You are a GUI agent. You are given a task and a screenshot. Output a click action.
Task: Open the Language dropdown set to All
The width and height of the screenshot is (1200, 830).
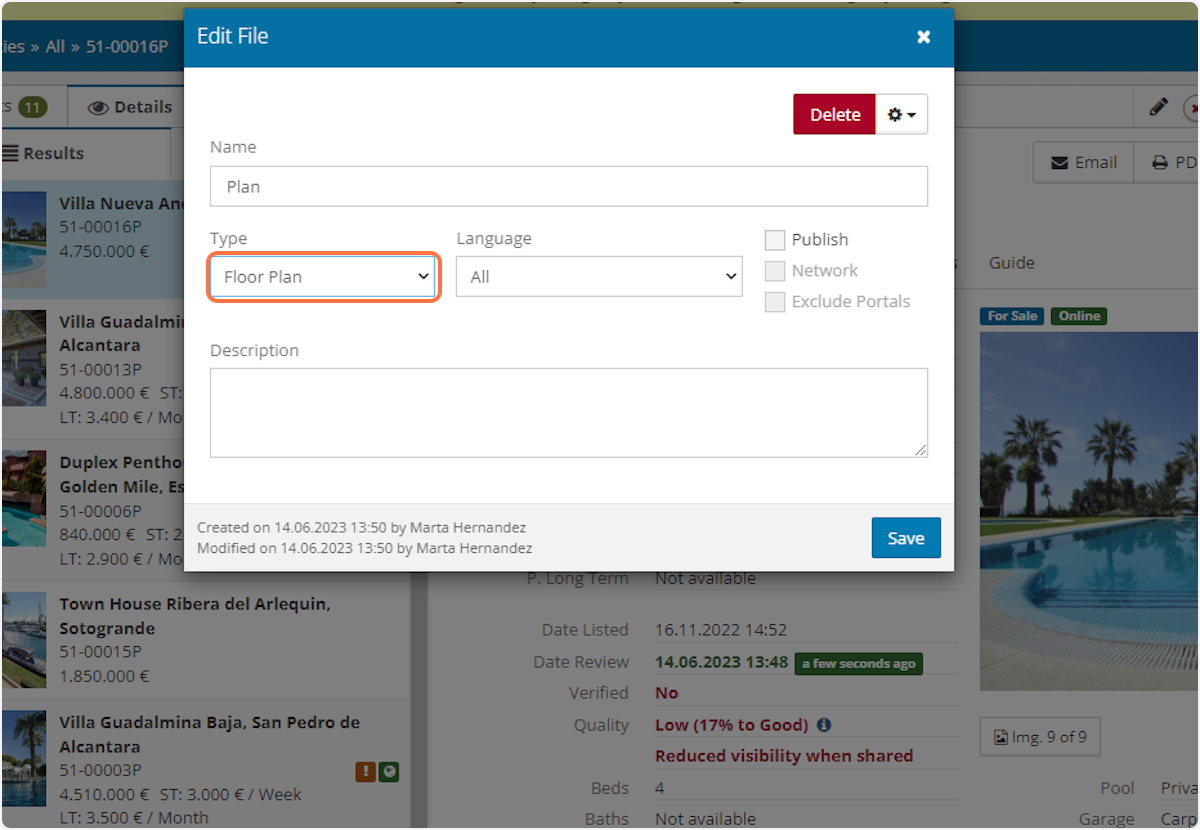(x=598, y=277)
